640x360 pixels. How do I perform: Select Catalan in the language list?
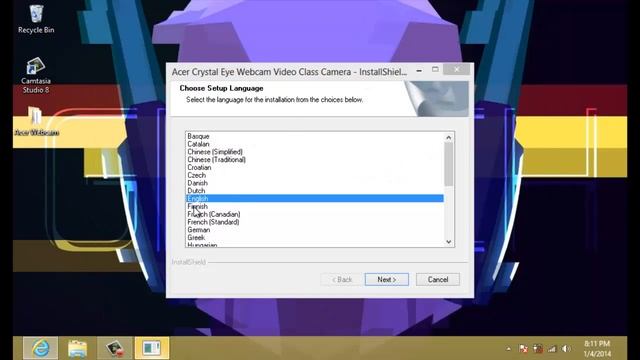315,144
